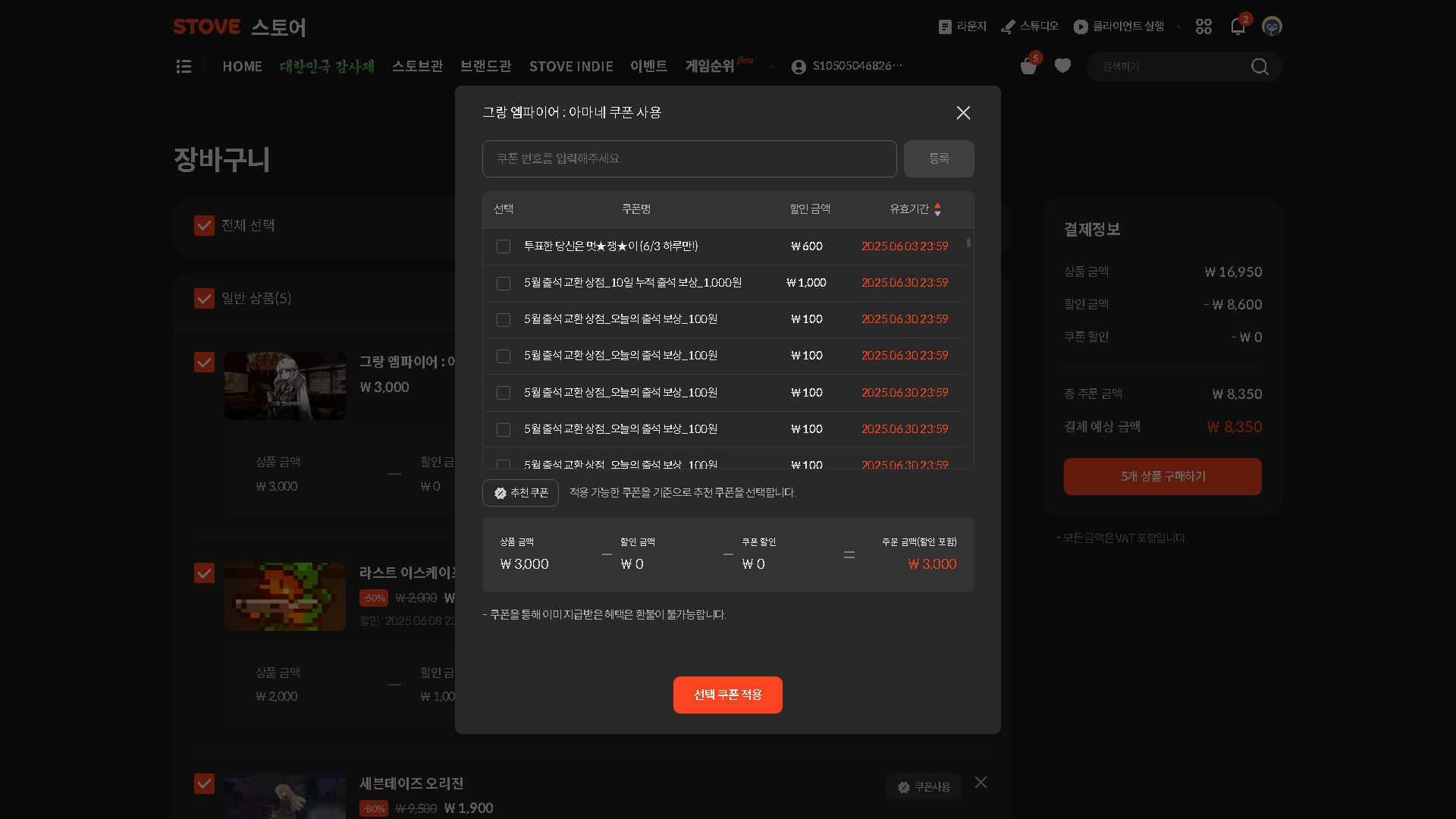1456x819 pixels.
Task: Click the 결제정보 heading
Action: point(1092,230)
